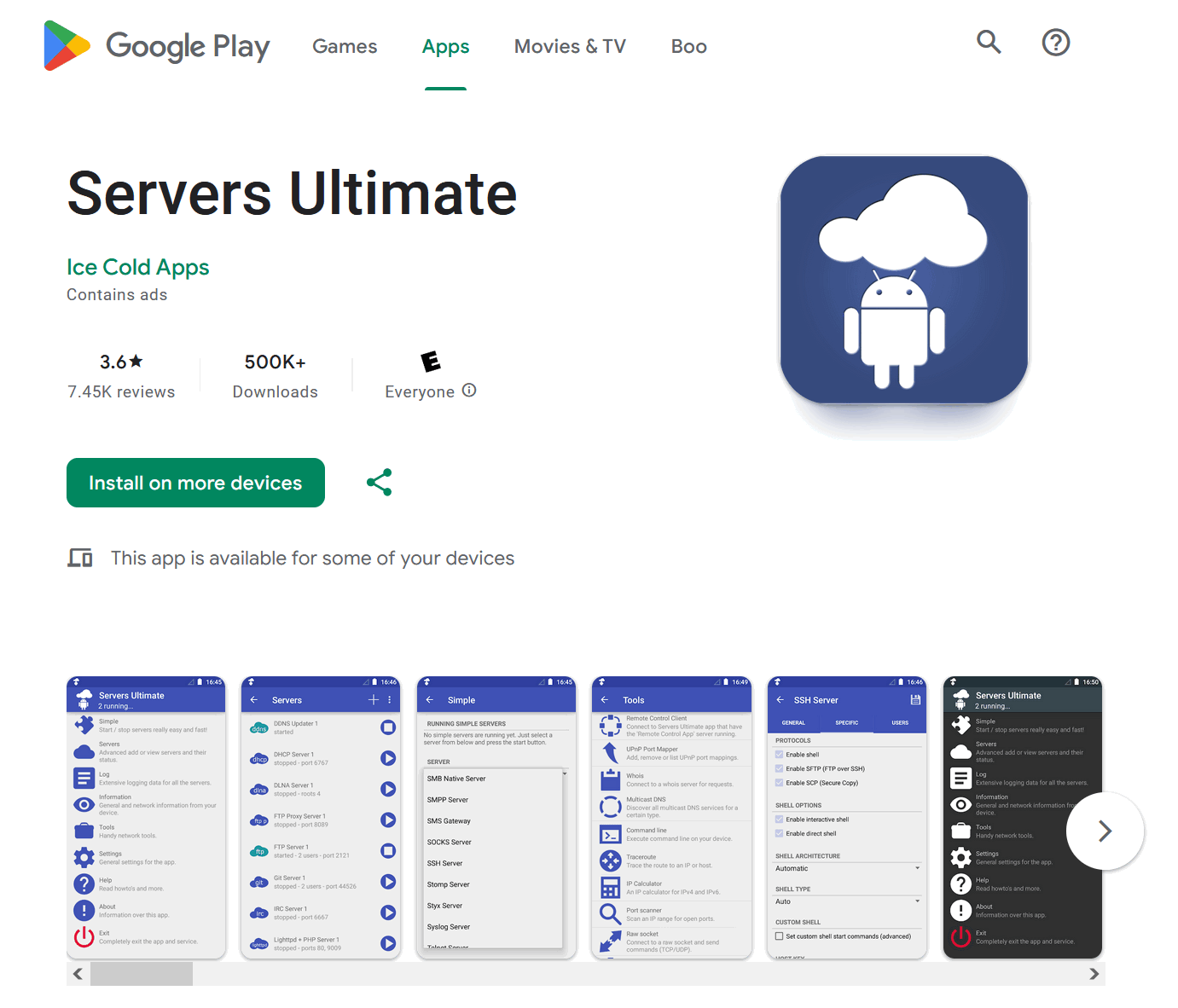Click the scrollbar left arrow
Viewport: 1178px width, 1008px height.
coord(78,974)
